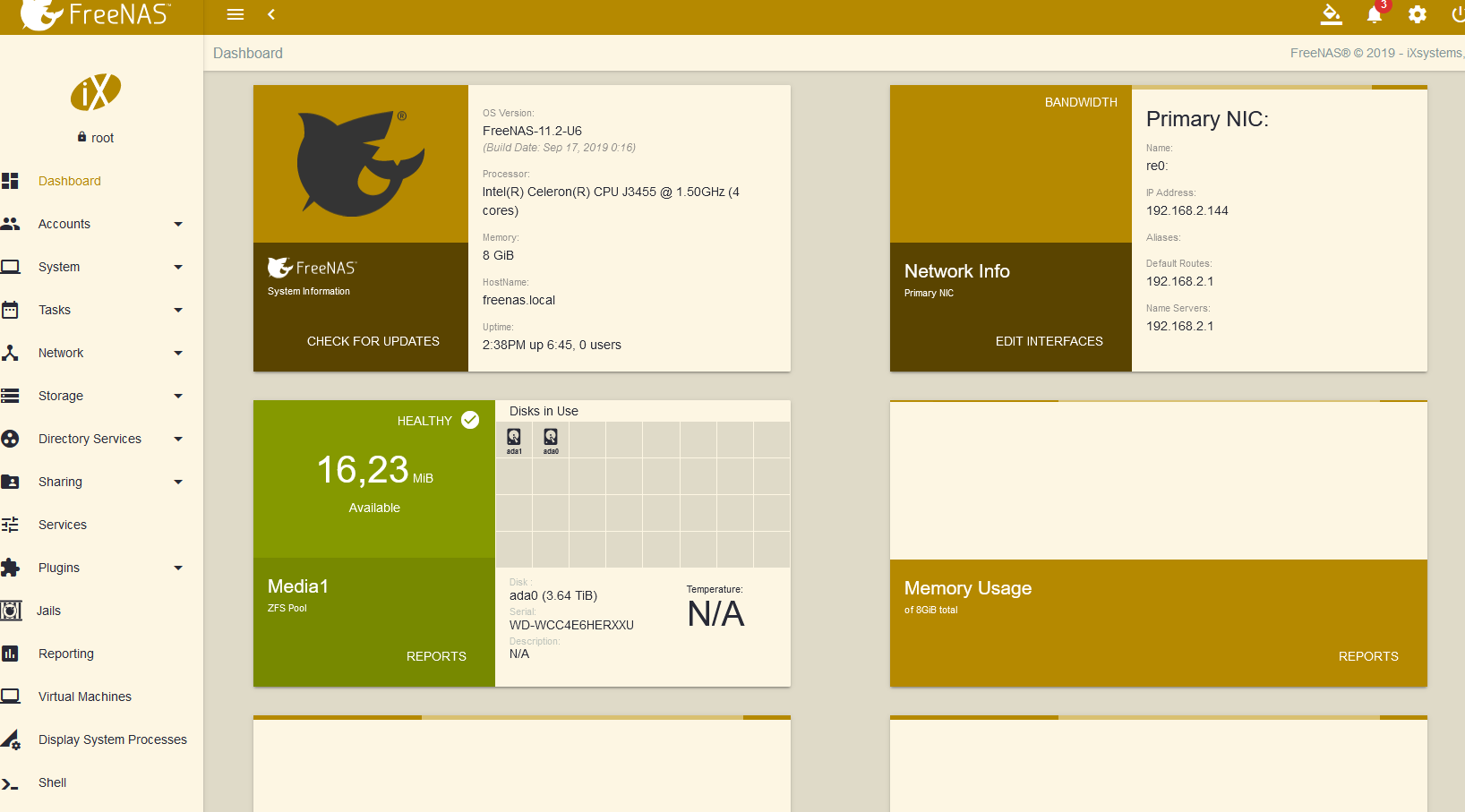Expand the Directory Services menu arrow
This screenshot has width=1465, height=812.
(x=178, y=439)
